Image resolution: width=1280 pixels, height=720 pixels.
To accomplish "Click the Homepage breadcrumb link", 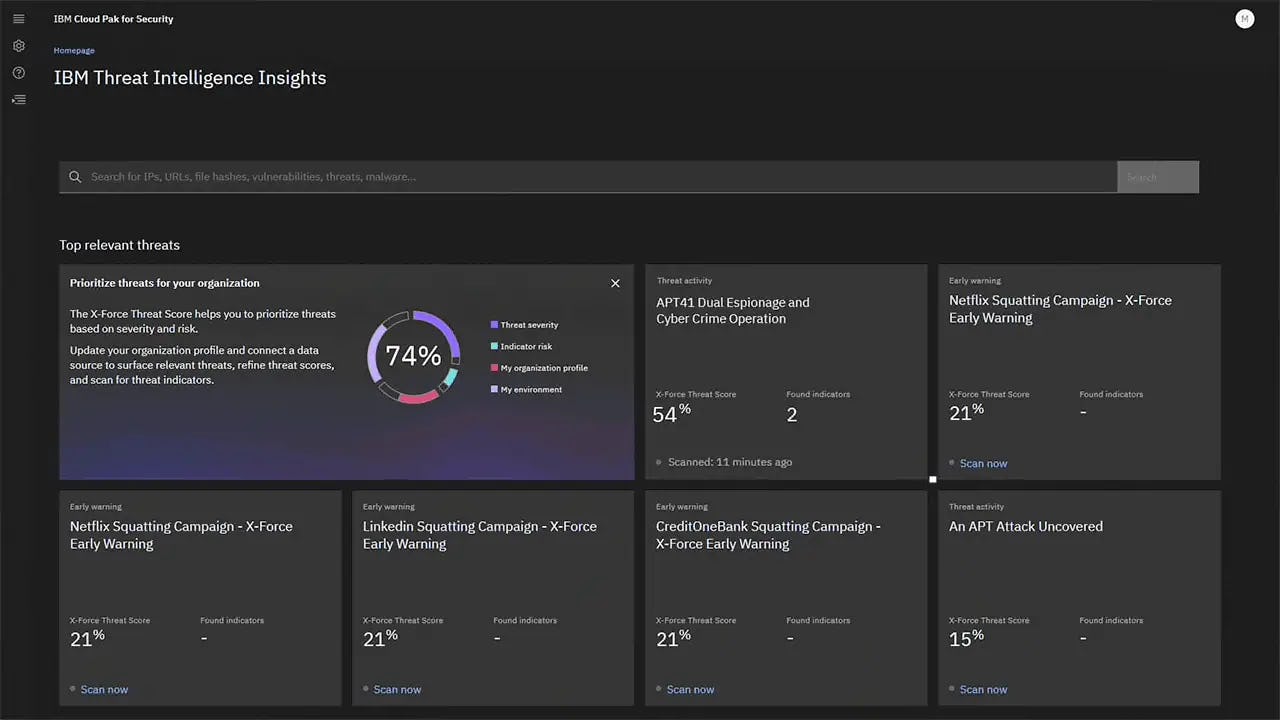I will pos(74,50).
